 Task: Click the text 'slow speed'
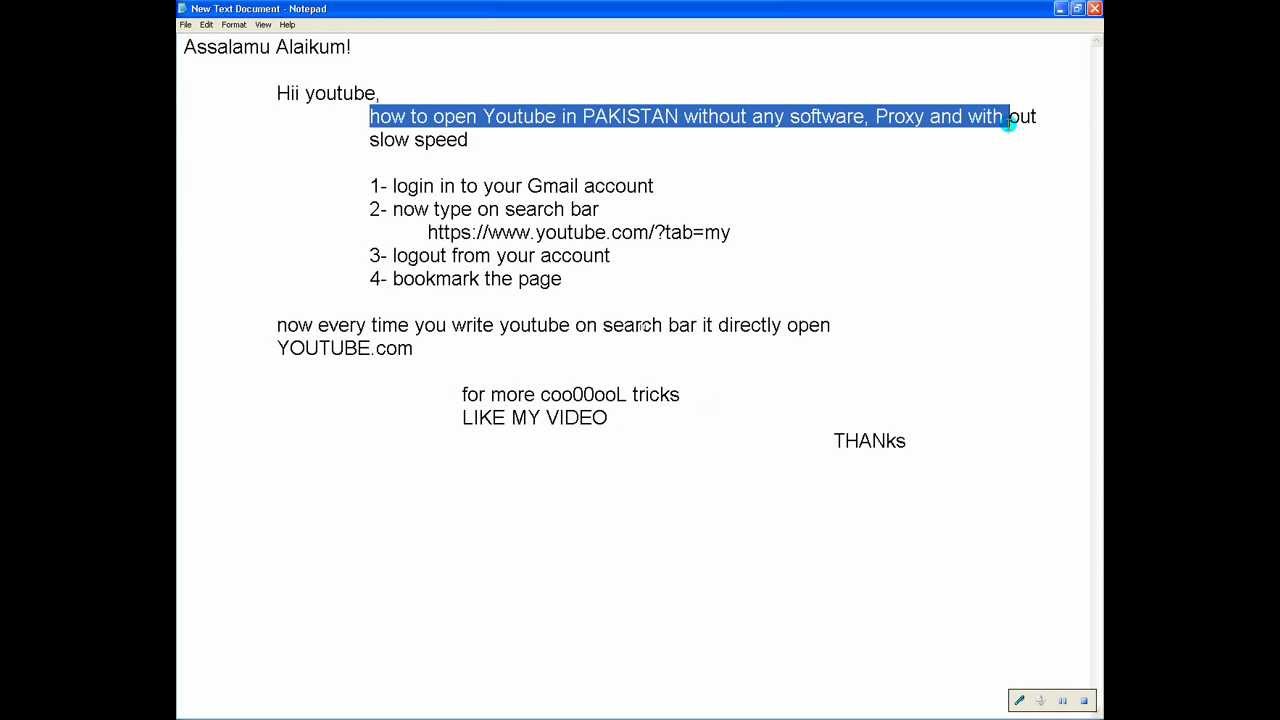pyautogui.click(x=418, y=140)
